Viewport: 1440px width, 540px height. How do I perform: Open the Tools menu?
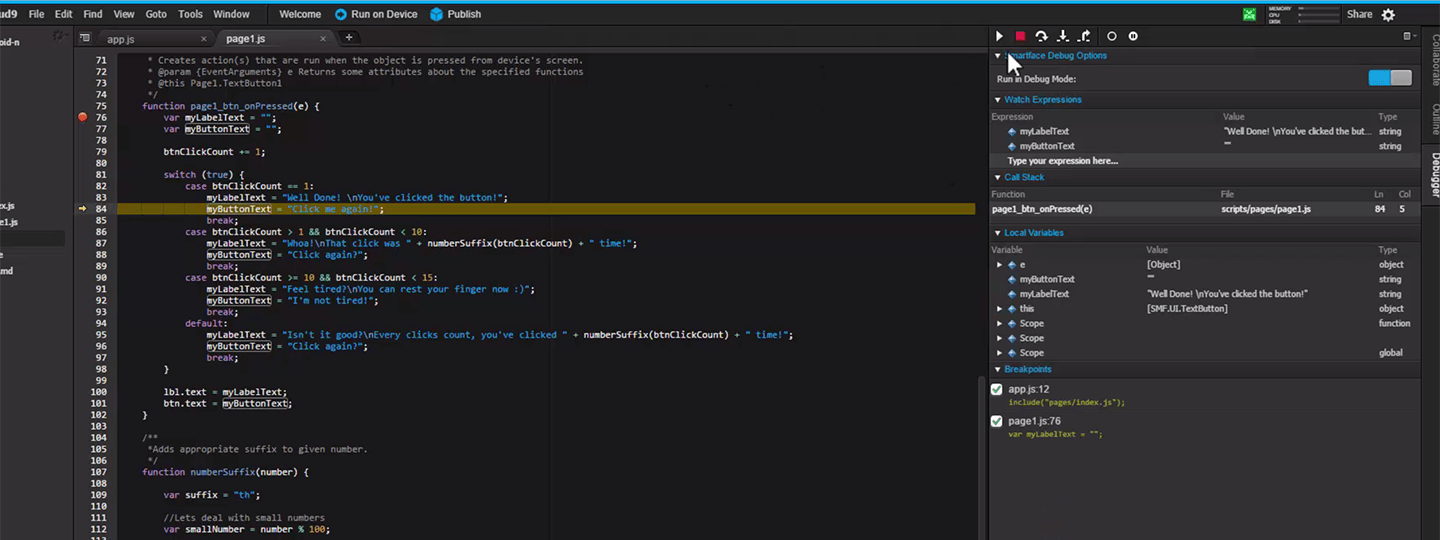pyautogui.click(x=190, y=14)
